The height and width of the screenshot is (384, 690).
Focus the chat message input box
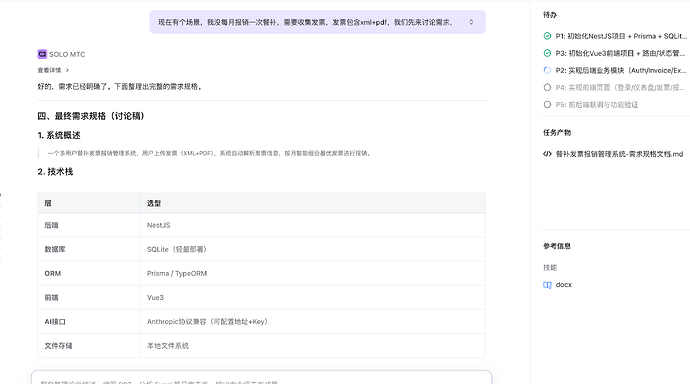click(261, 378)
